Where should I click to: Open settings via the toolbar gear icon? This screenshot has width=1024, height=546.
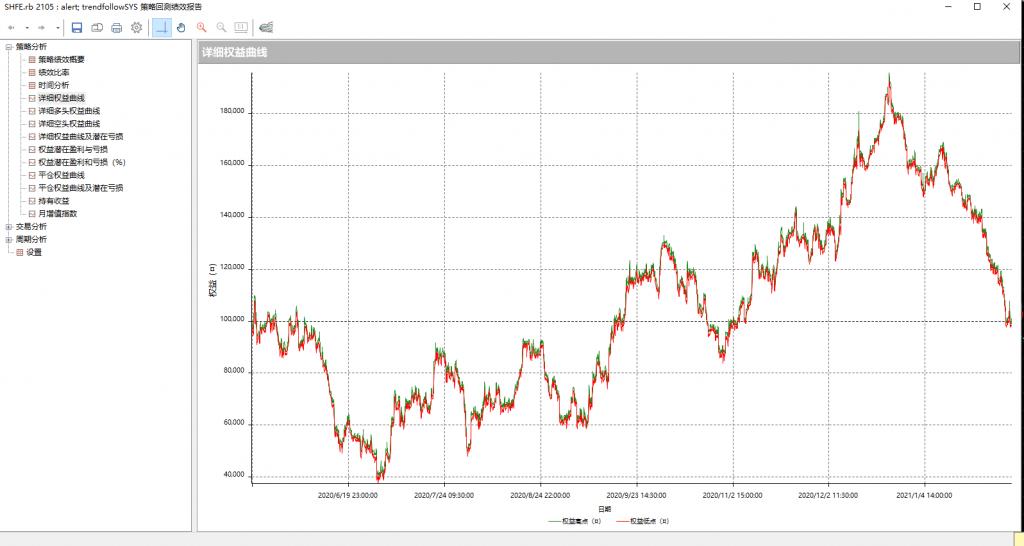pos(136,27)
